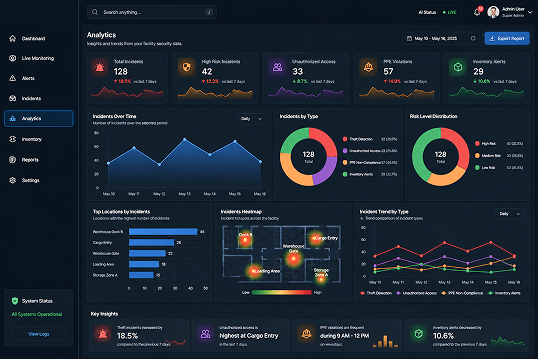This screenshot has height=360, width=538.
Task: Click the Search anything input field
Action: 152,12
